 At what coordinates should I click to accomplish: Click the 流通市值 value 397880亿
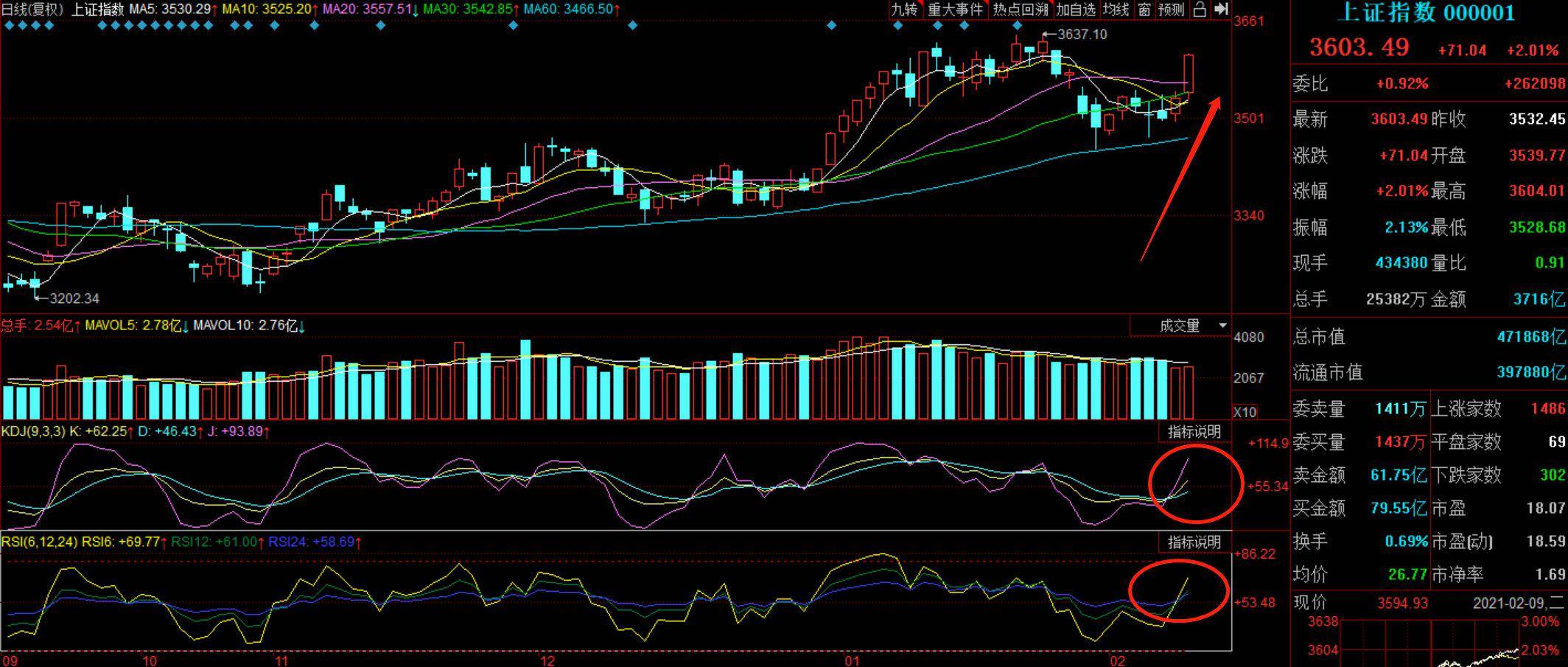tap(1531, 372)
